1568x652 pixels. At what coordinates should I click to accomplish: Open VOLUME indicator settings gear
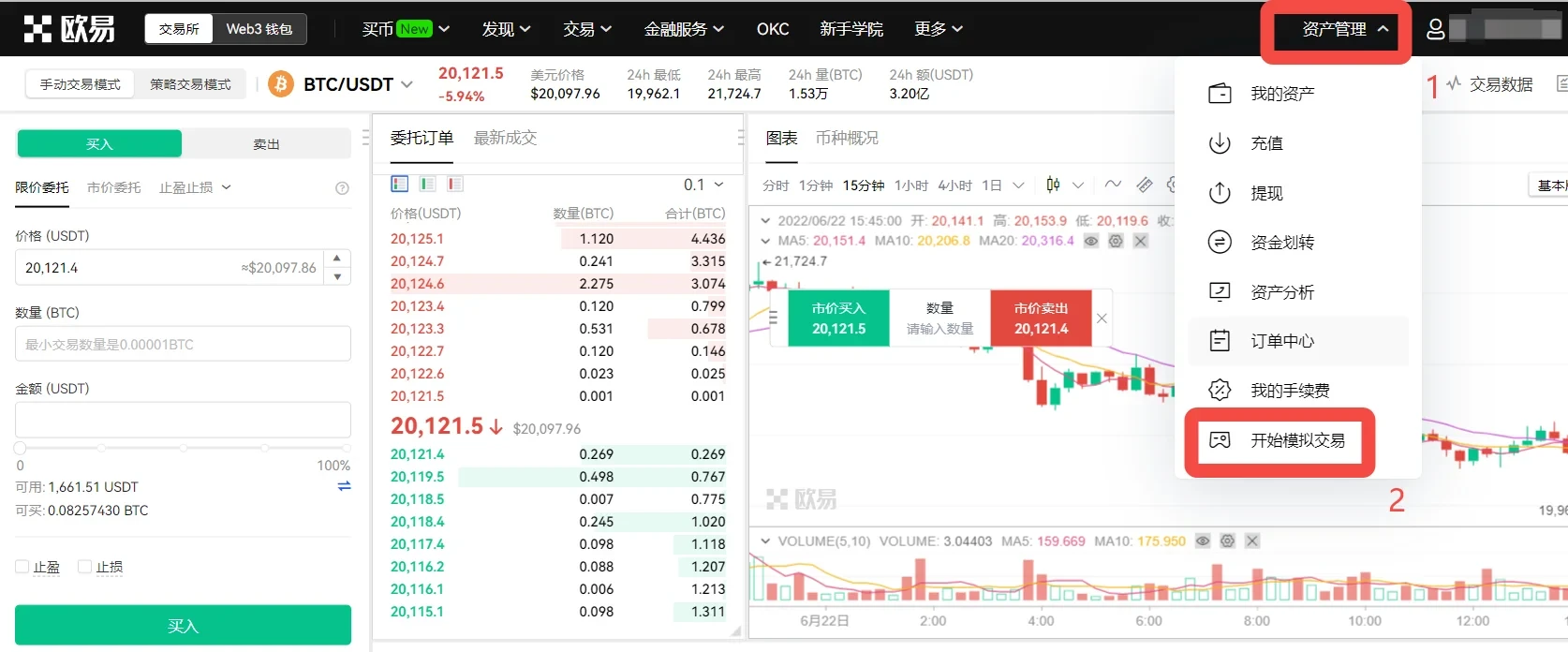pos(1228,541)
